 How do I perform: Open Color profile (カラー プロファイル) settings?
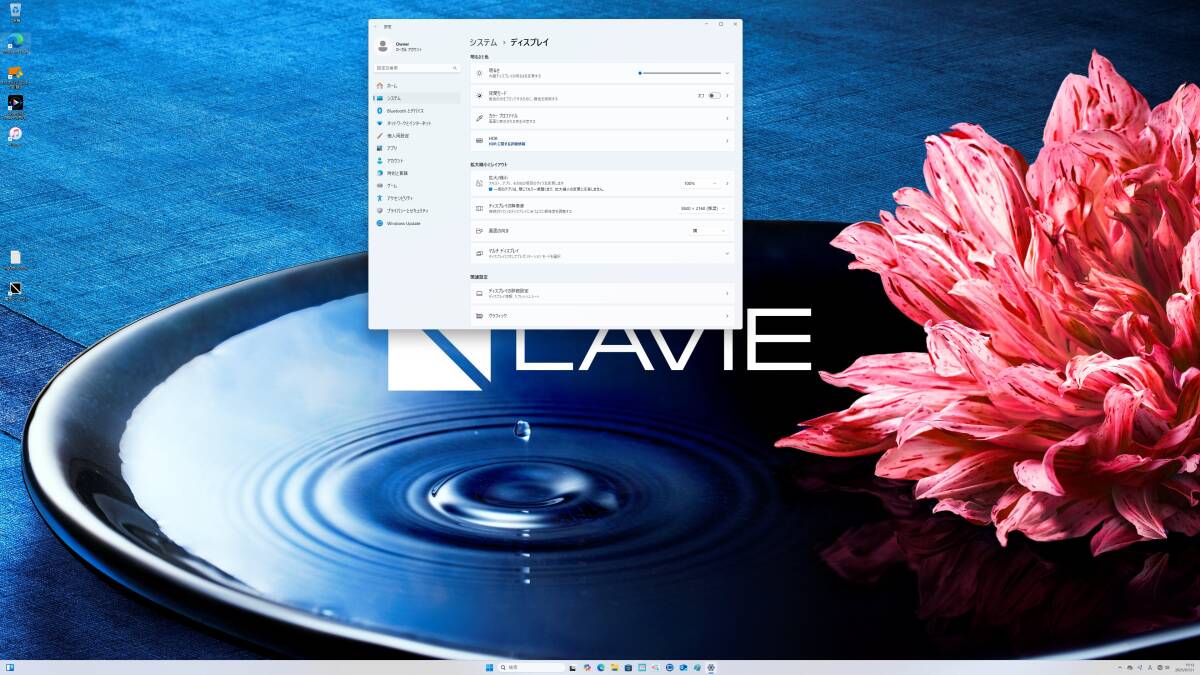[x=602, y=118]
